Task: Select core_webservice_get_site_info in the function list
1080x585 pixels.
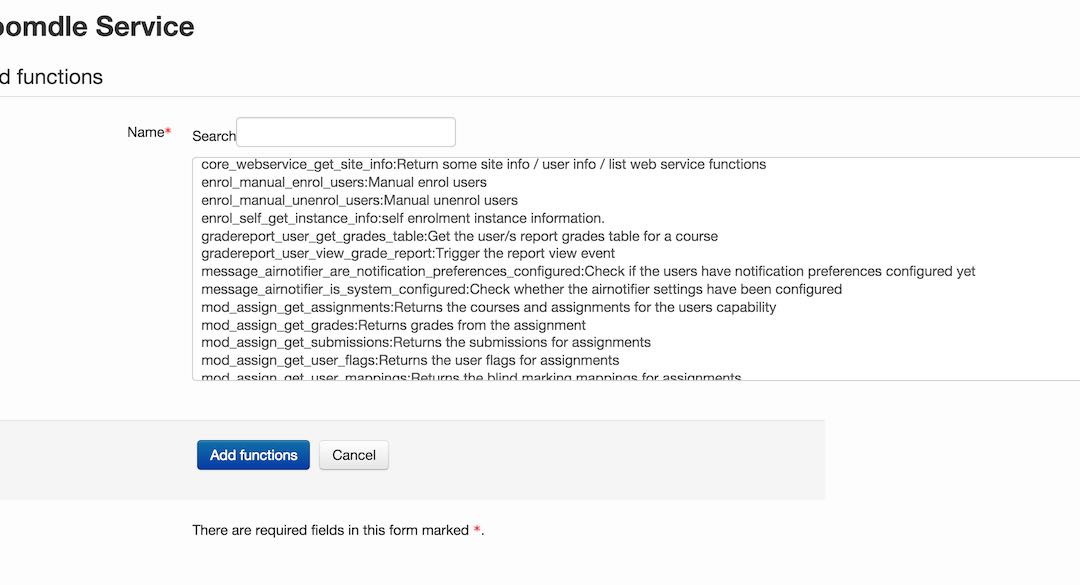Action: click(483, 164)
